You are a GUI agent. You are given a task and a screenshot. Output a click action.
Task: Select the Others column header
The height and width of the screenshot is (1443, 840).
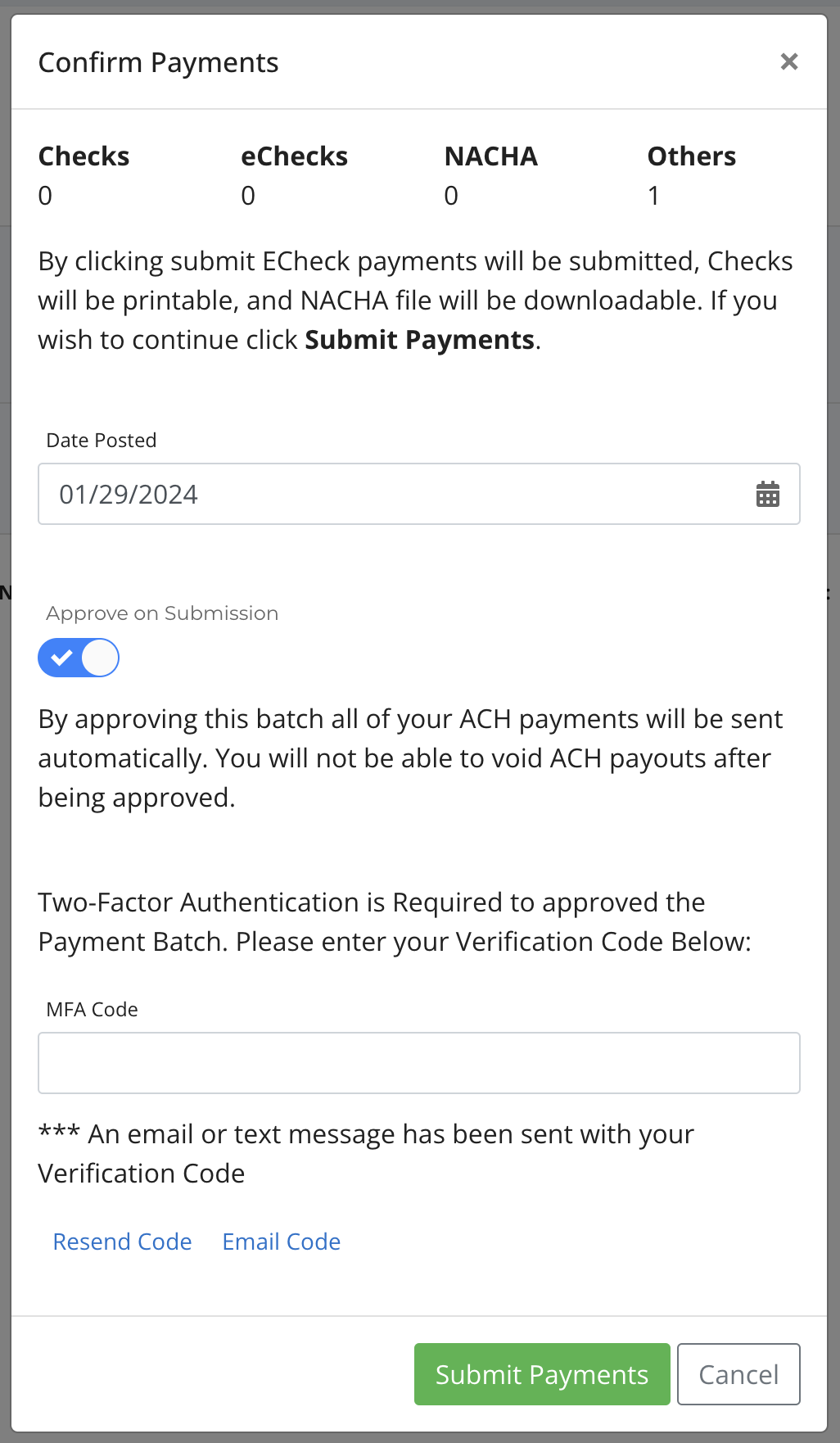point(691,156)
